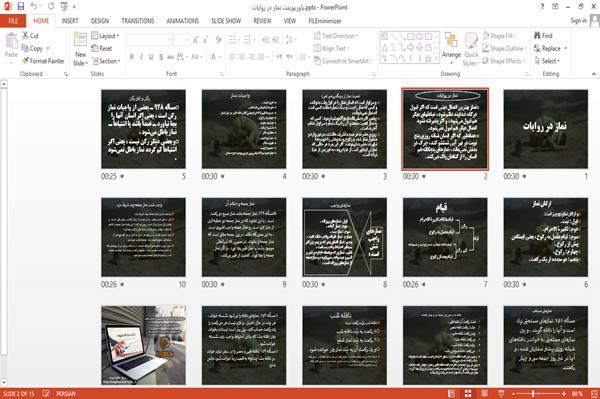Open the Layout dropdown
The height and width of the screenshot is (399, 600).
click(105, 36)
